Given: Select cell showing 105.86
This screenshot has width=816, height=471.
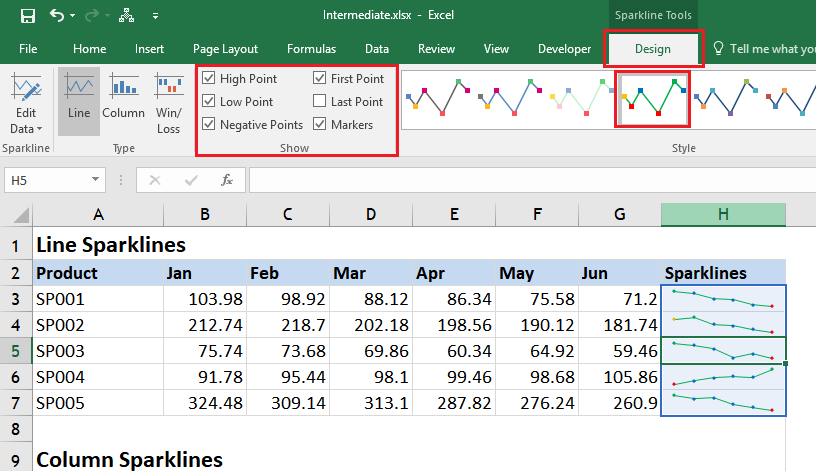Looking at the screenshot, I should pos(619,377).
